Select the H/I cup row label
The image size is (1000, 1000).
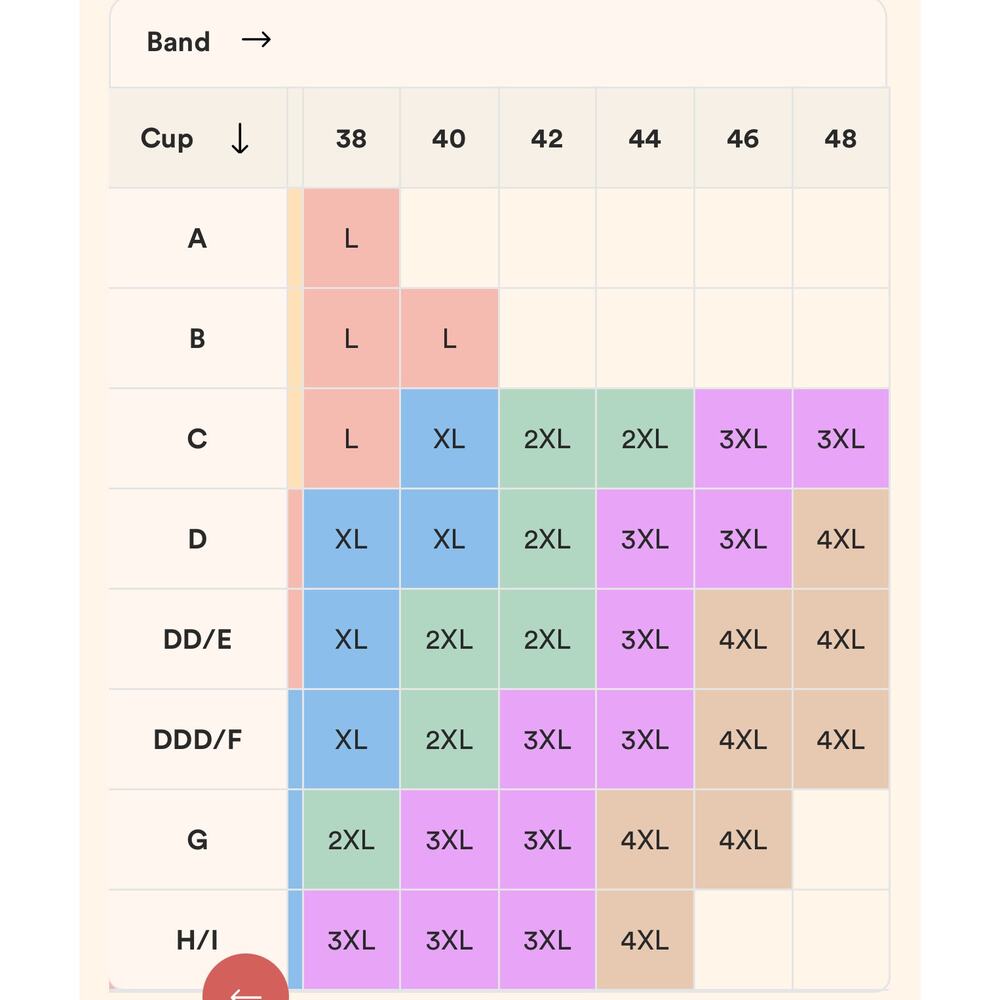pyautogui.click(x=198, y=939)
